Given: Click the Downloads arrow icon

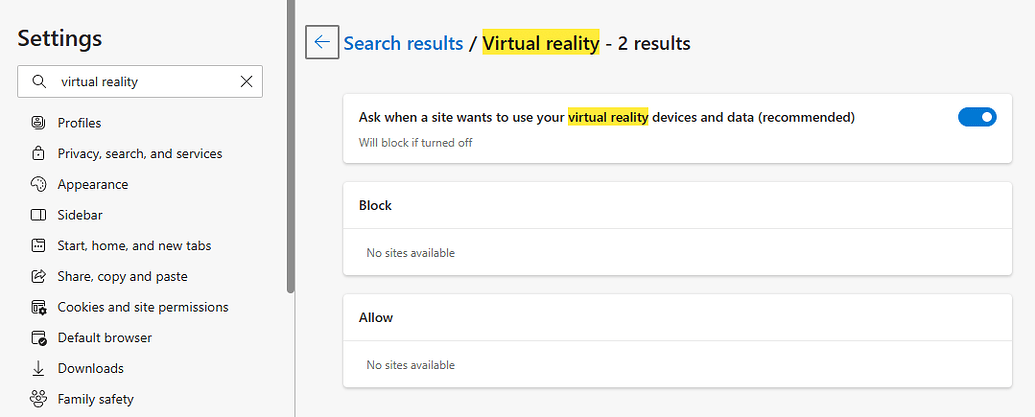Looking at the screenshot, I should [39, 368].
